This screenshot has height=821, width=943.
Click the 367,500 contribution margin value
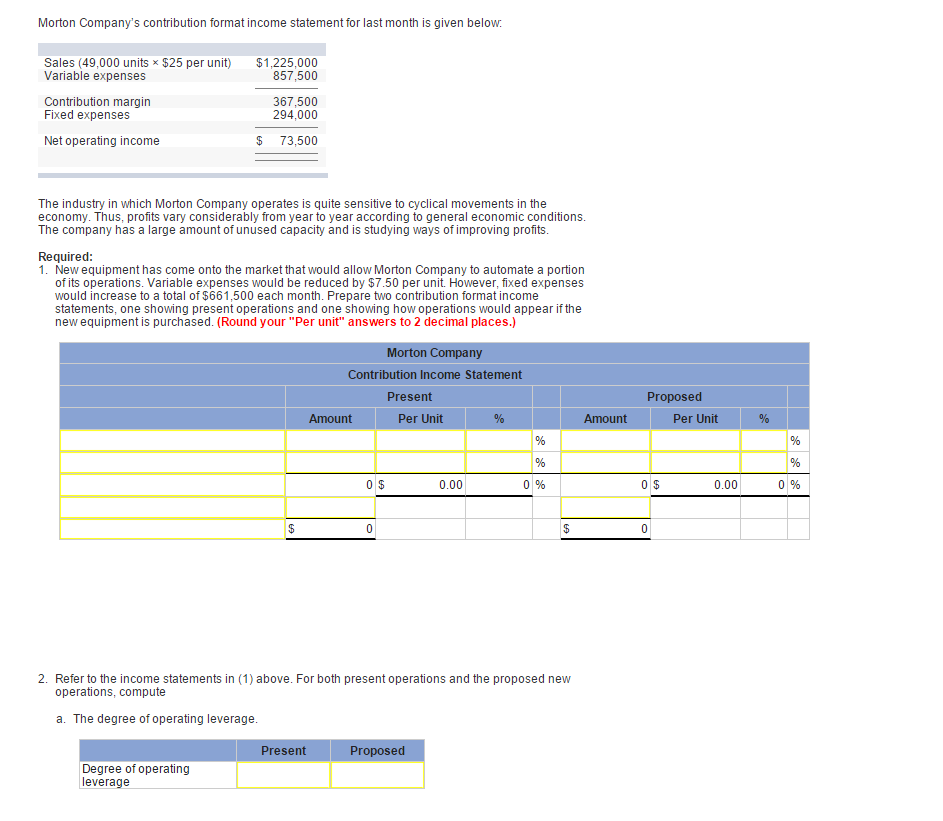[295, 102]
